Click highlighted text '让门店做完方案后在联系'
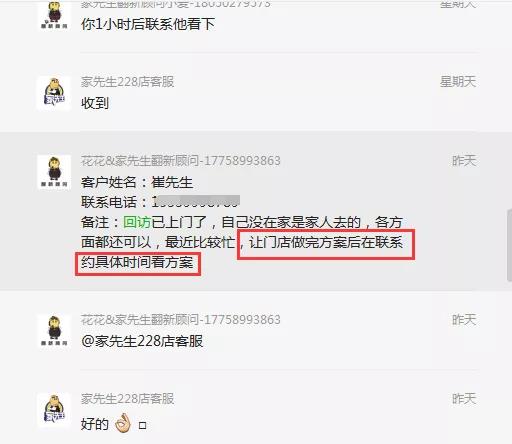This screenshot has width=512, height=444. [326, 242]
